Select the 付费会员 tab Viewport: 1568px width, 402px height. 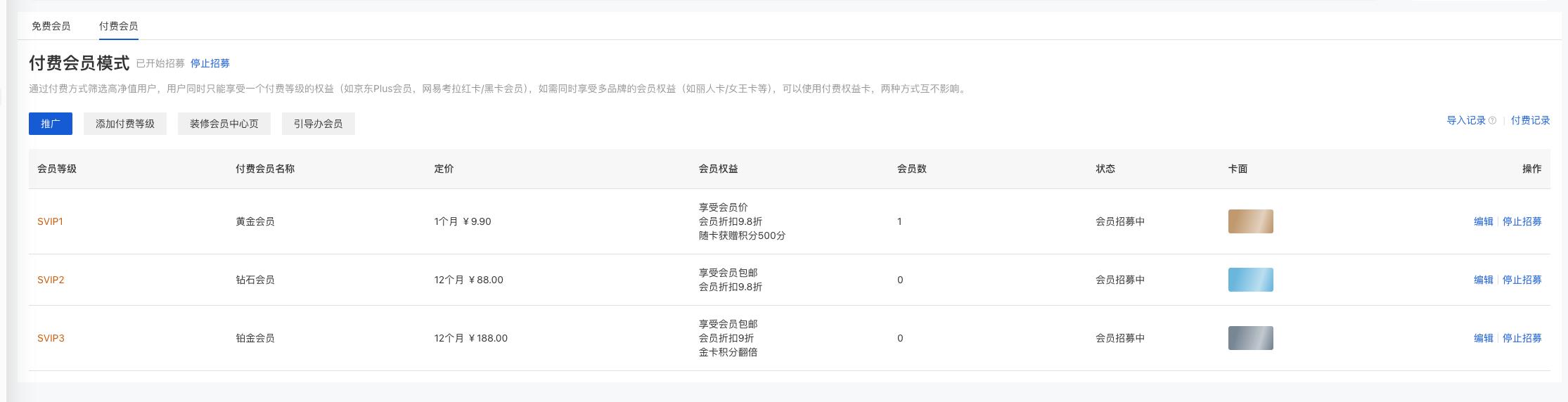(x=118, y=26)
